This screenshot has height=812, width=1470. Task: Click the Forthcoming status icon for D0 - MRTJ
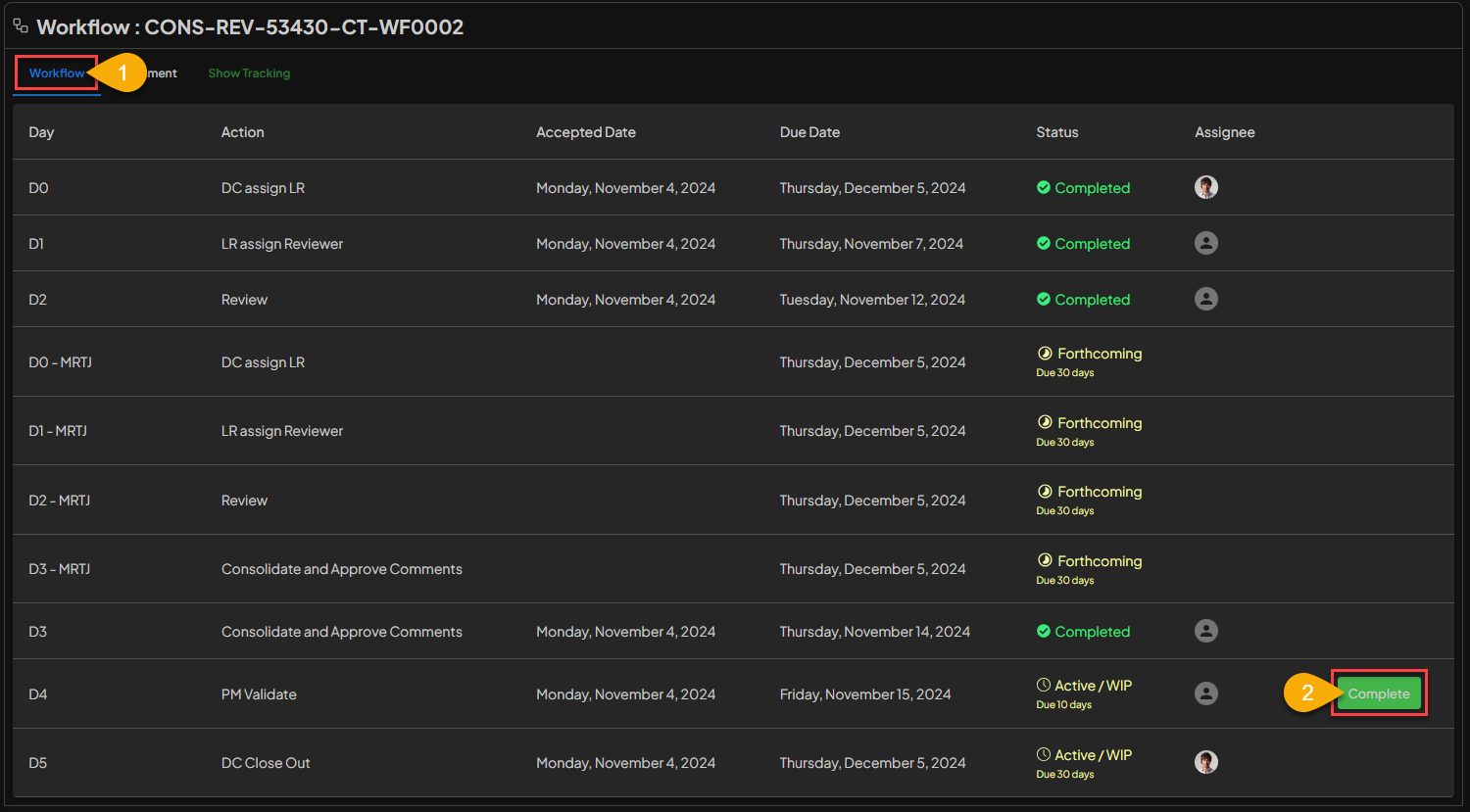click(x=1045, y=354)
